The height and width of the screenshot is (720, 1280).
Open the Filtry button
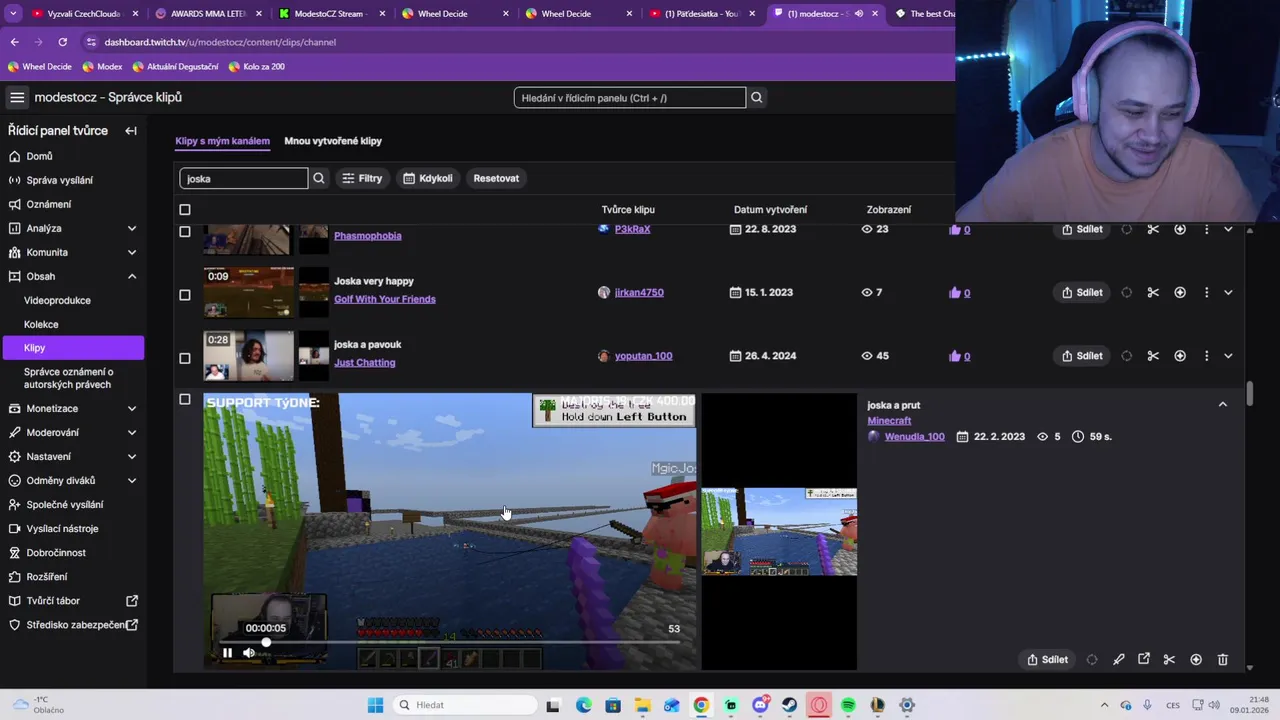click(x=362, y=178)
